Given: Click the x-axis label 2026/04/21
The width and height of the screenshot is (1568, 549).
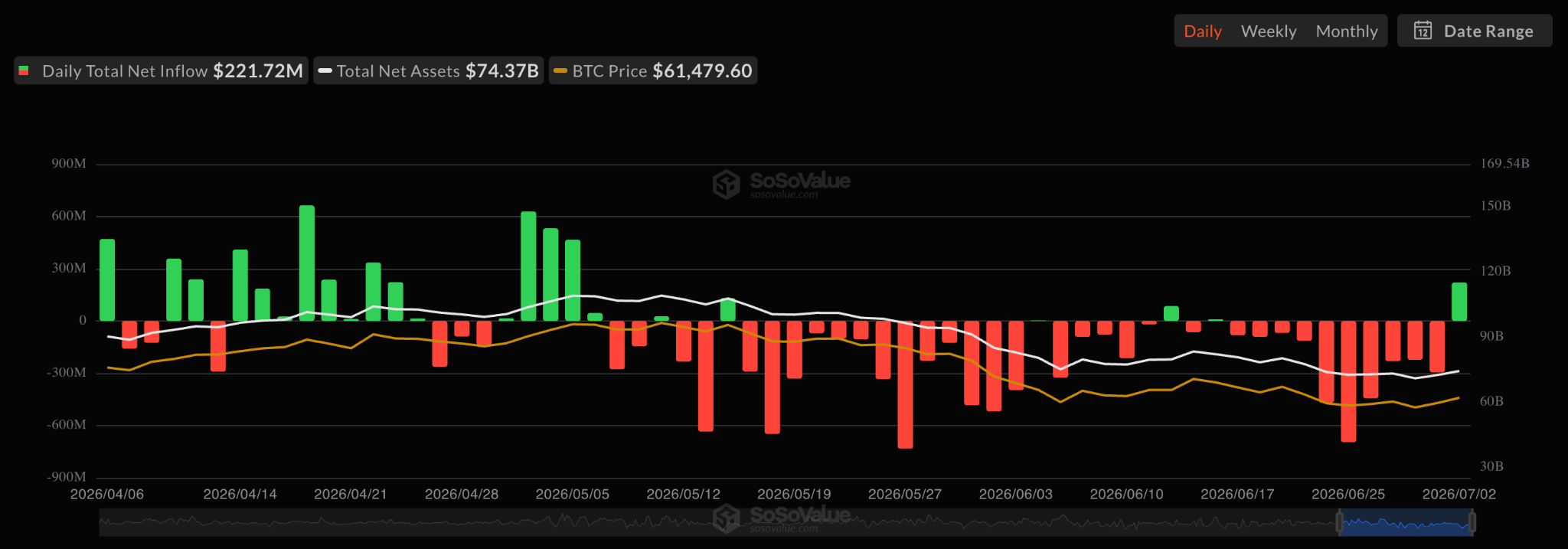Looking at the screenshot, I should coord(351,494).
